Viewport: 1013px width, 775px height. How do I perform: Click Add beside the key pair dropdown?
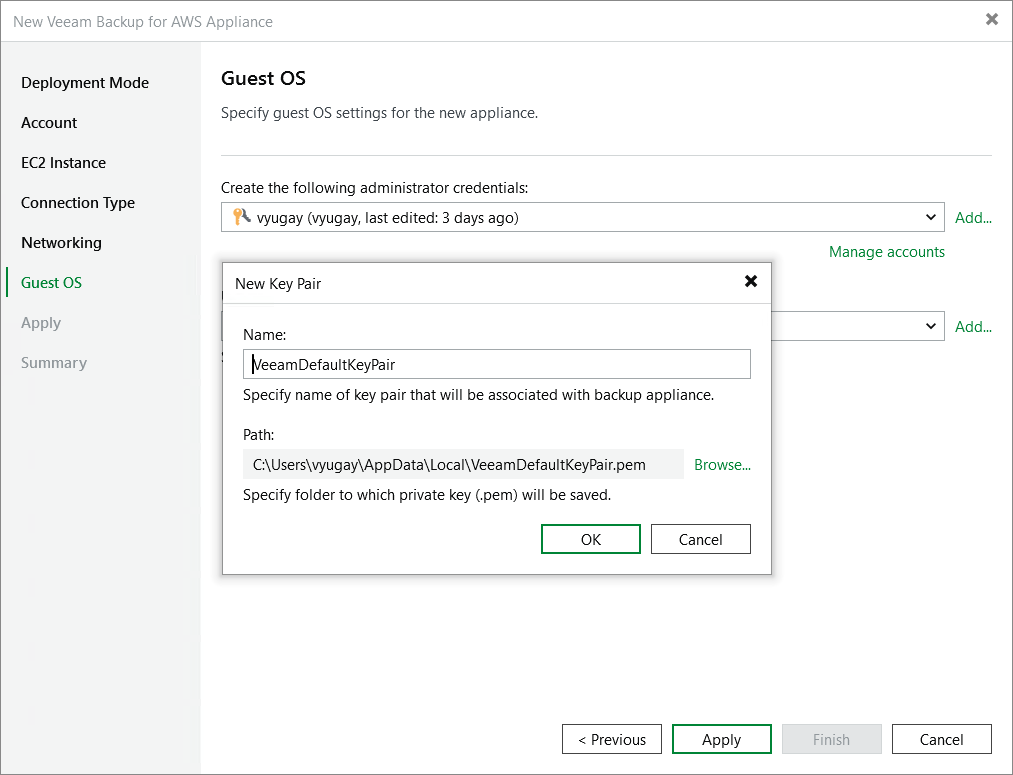(972, 326)
